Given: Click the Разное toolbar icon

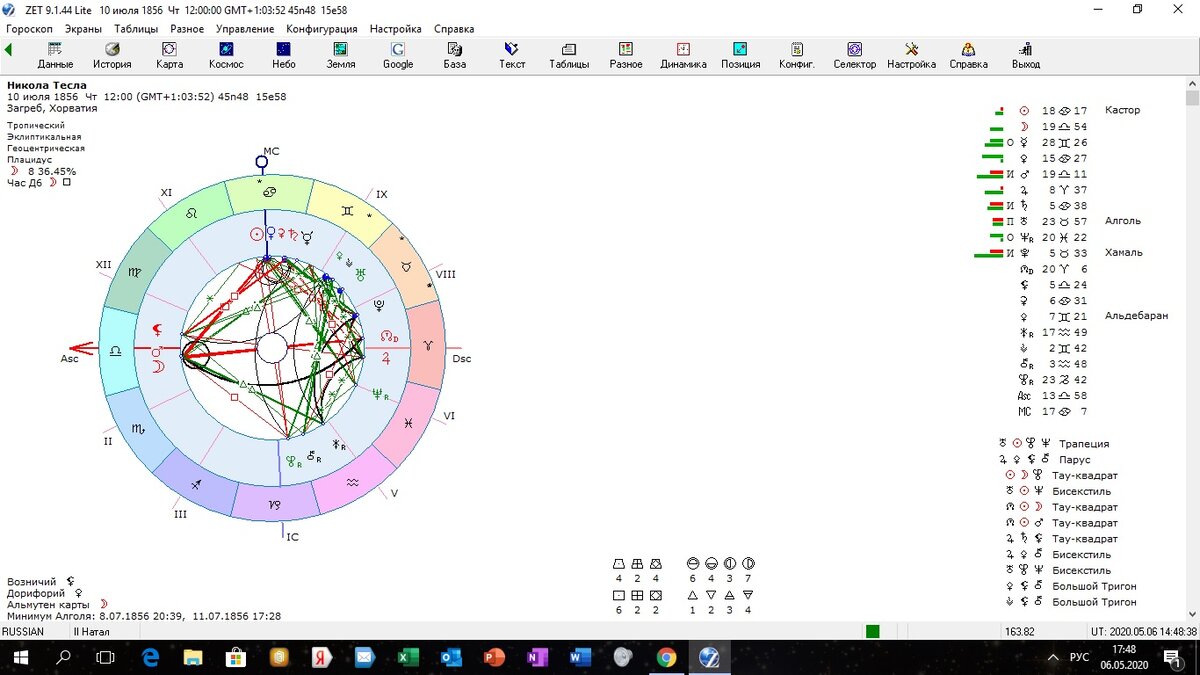Looking at the screenshot, I should (x=626, y=55).
